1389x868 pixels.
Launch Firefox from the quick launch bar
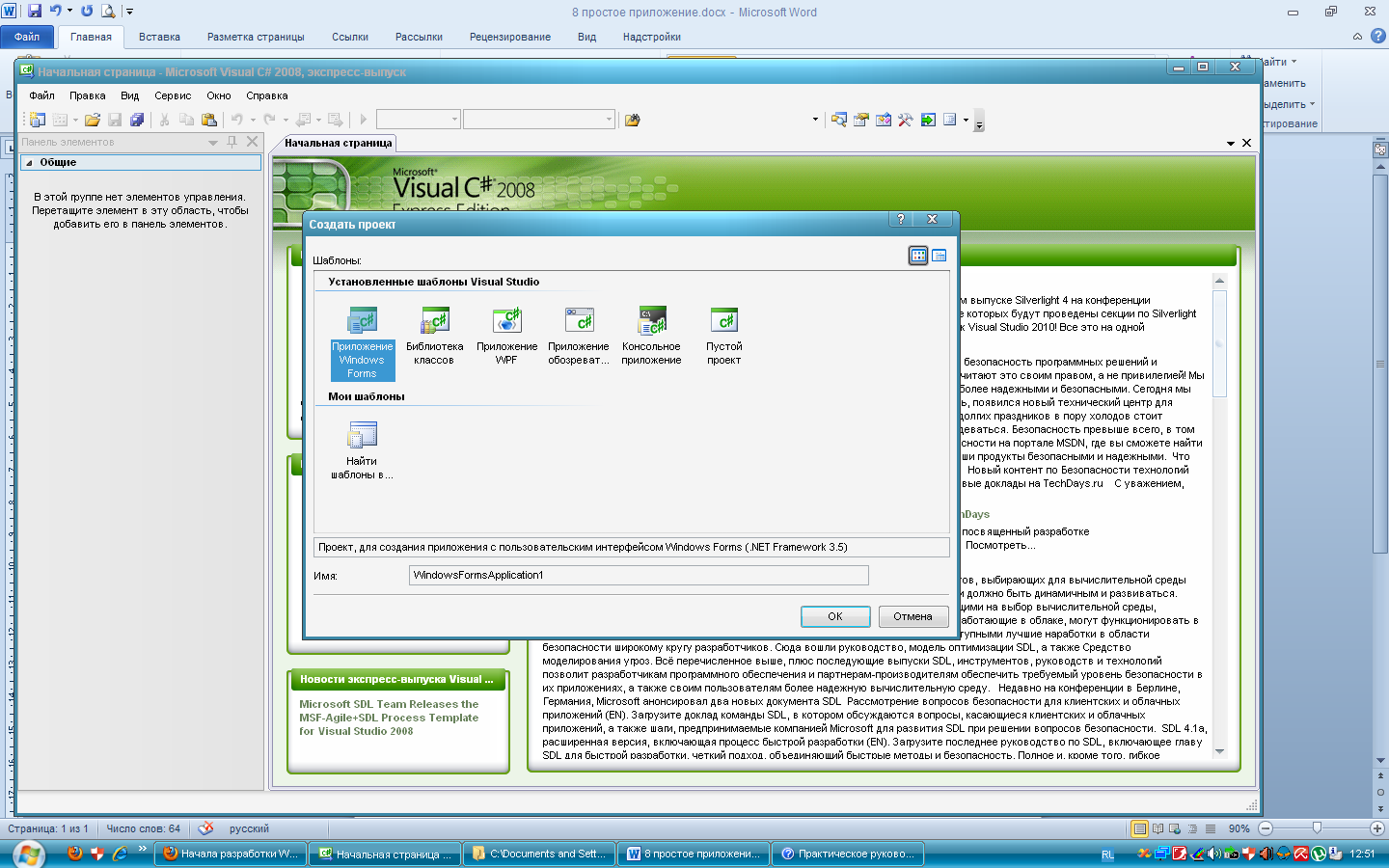pyautogui.click(x=75, y=854)
